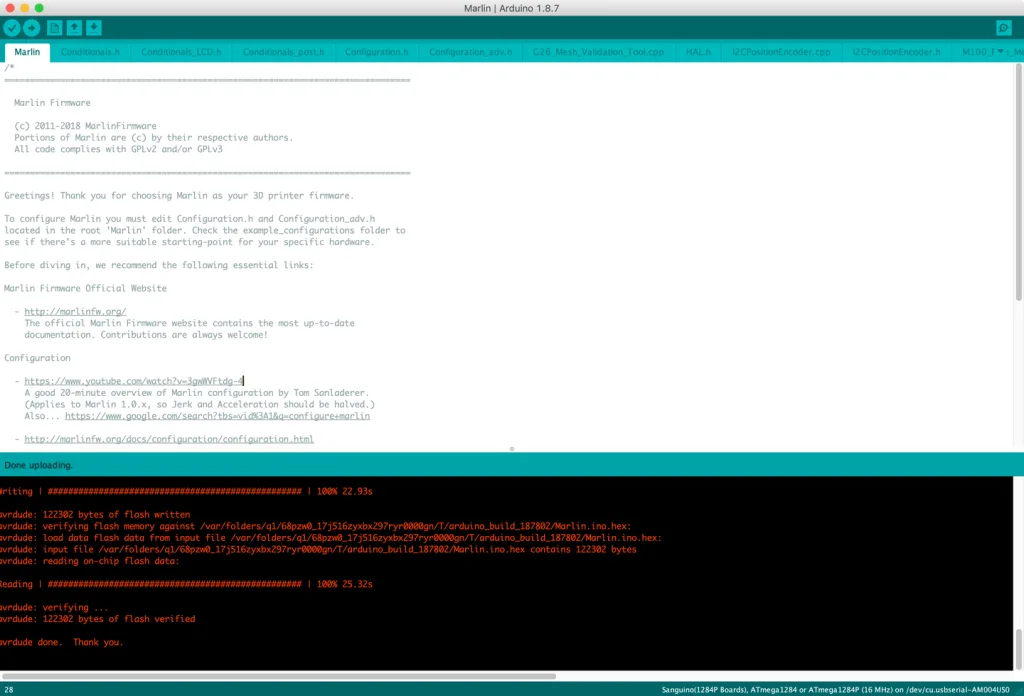Open the Serial Monitor magnifier icon

tap(1004, 28)
